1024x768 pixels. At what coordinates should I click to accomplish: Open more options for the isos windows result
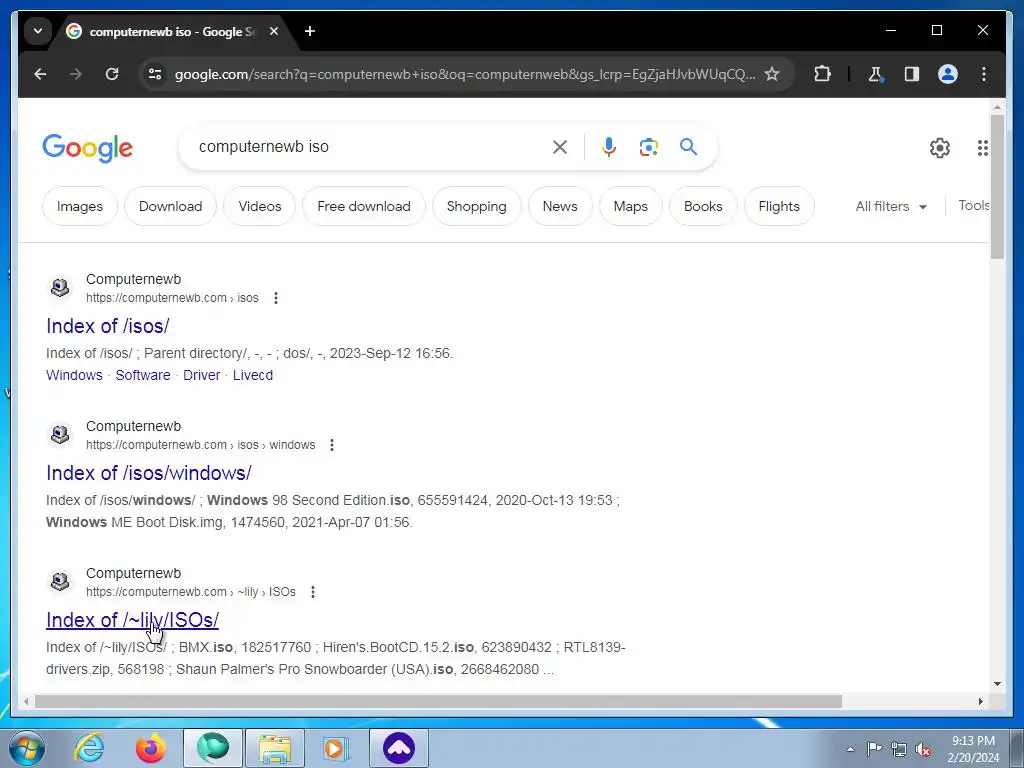(332, 445)
